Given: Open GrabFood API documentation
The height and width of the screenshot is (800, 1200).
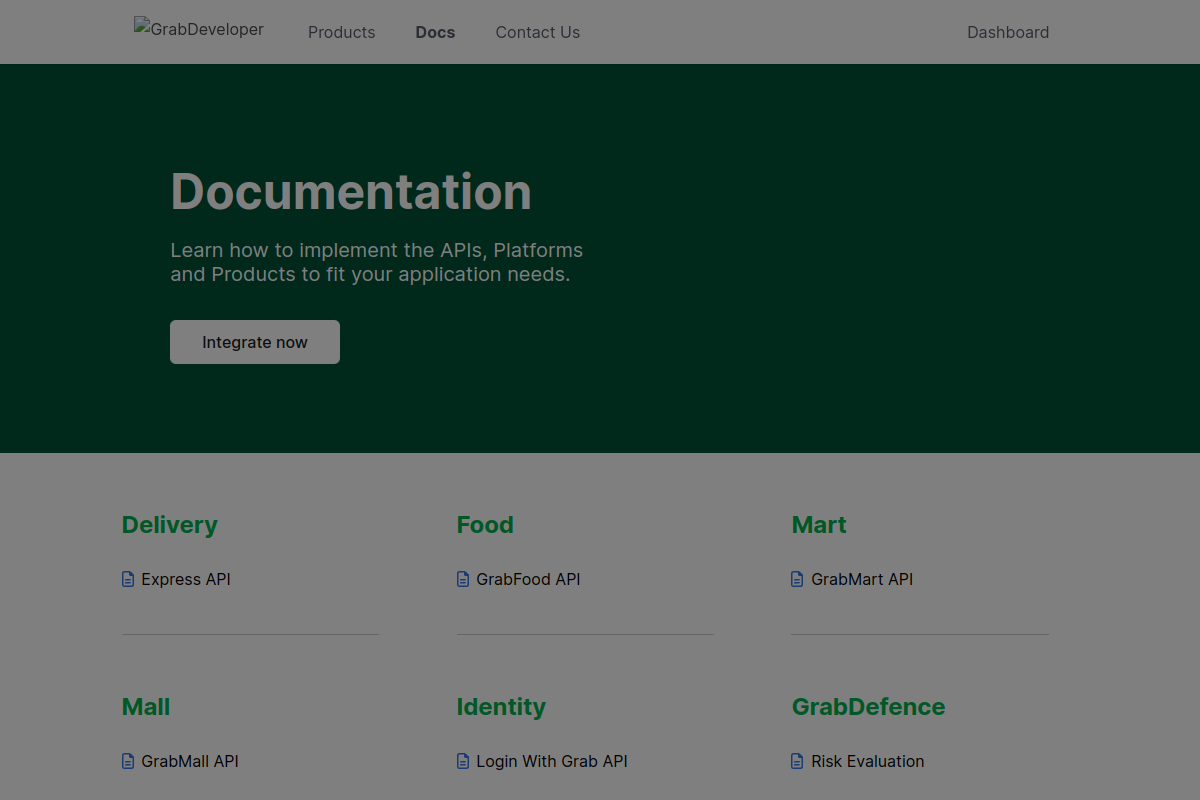Looking at the screenshot, I should [528, 579].
